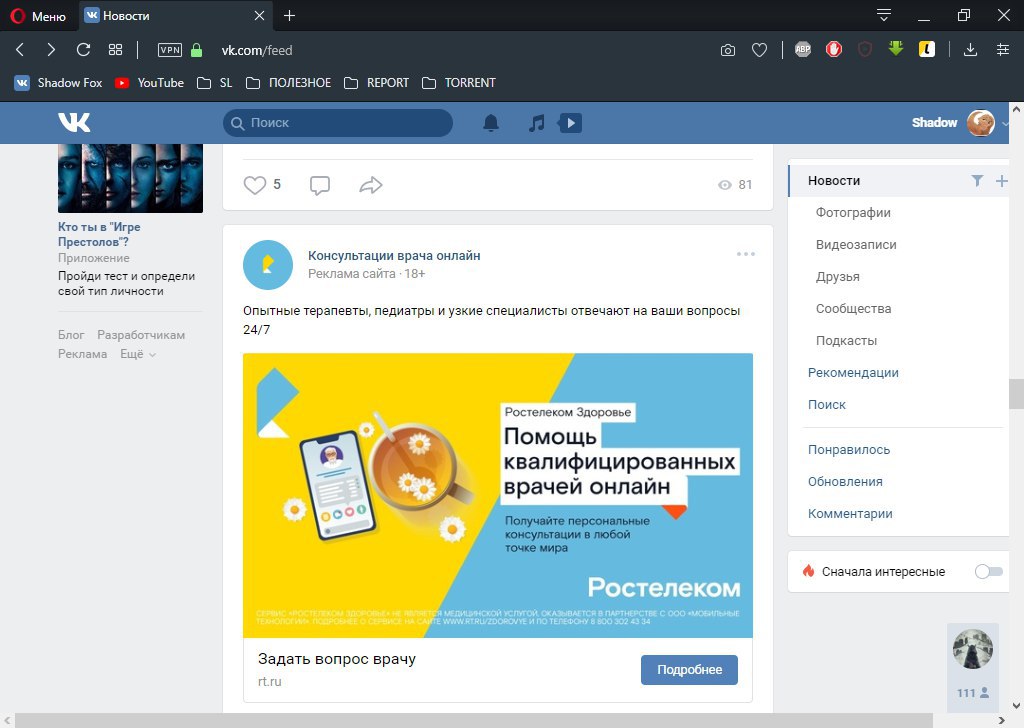Open the dark red shield extension

pyautogui.click(x=865, y=49)
